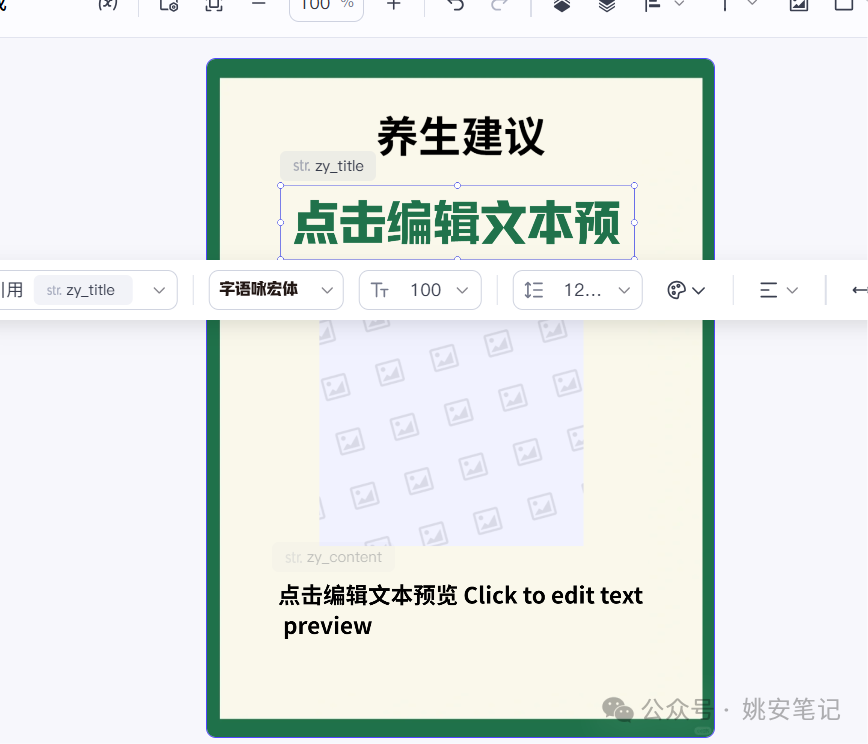The image size is (868, 744).
Task: Click the insert image icon in top toolbar
Action: [x=799, y=5]
